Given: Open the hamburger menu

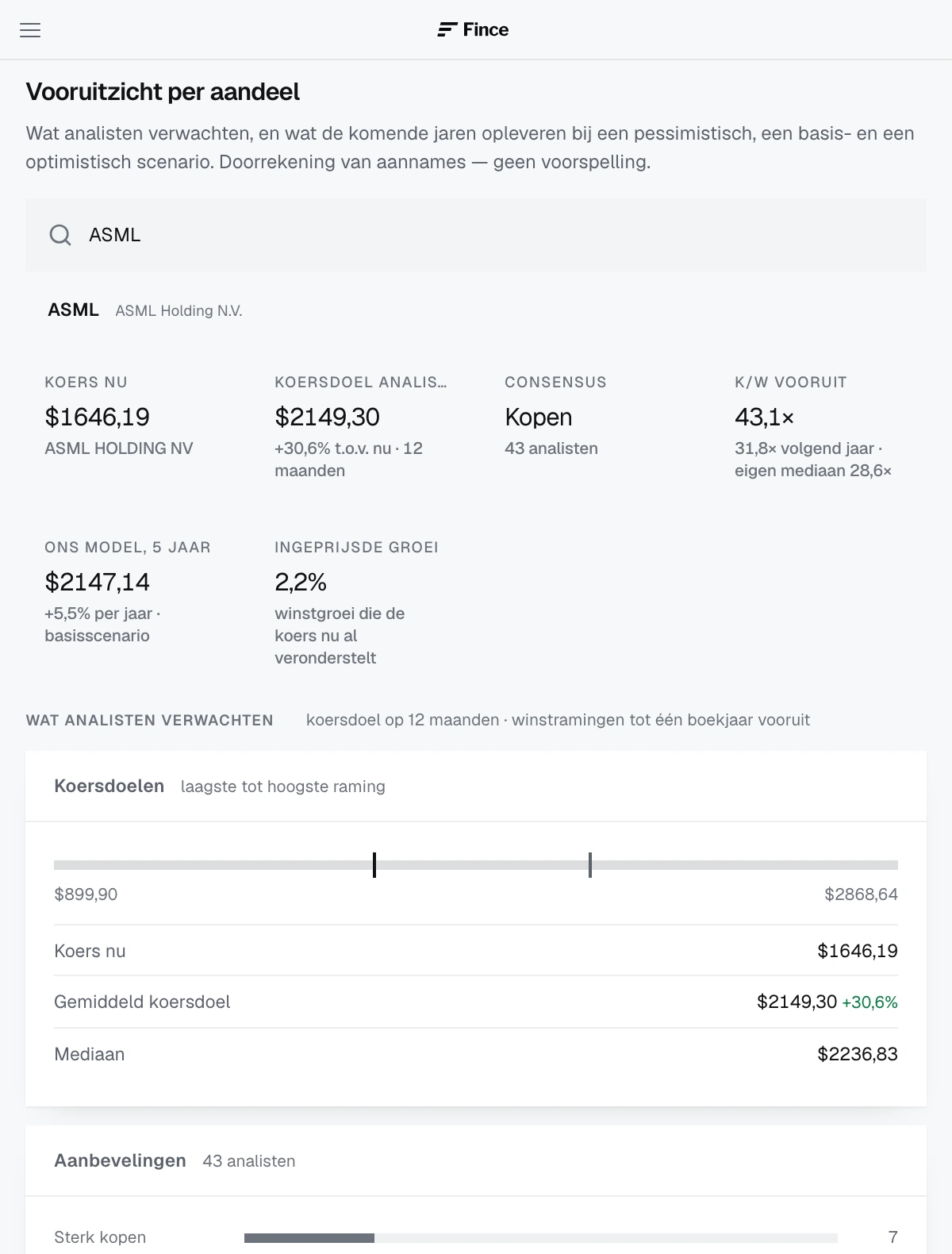Looking at the screenshot, I should (x=30, y=30).
